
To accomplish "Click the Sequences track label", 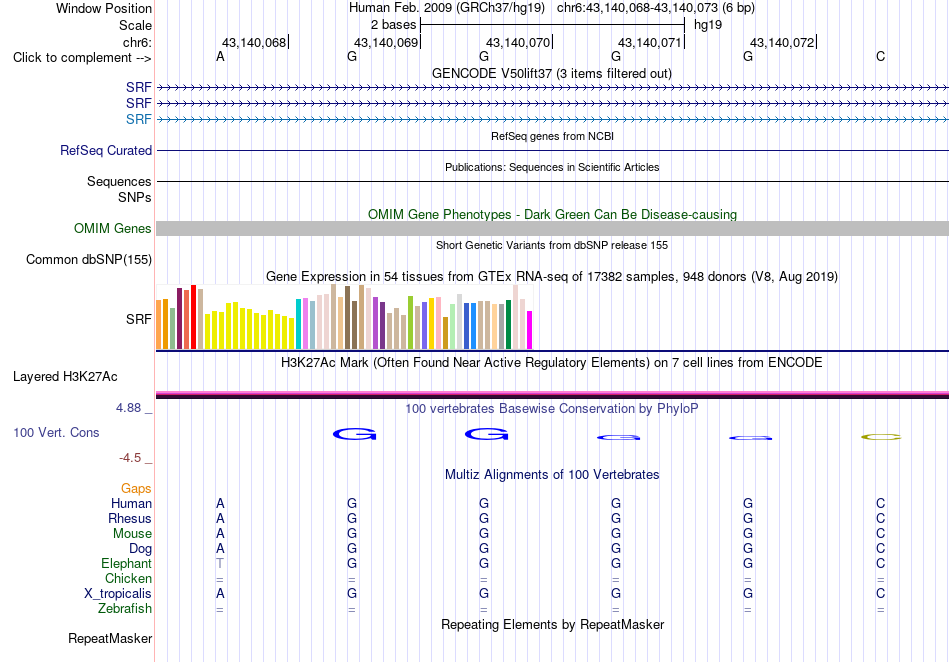I will [x=119, y=181].
